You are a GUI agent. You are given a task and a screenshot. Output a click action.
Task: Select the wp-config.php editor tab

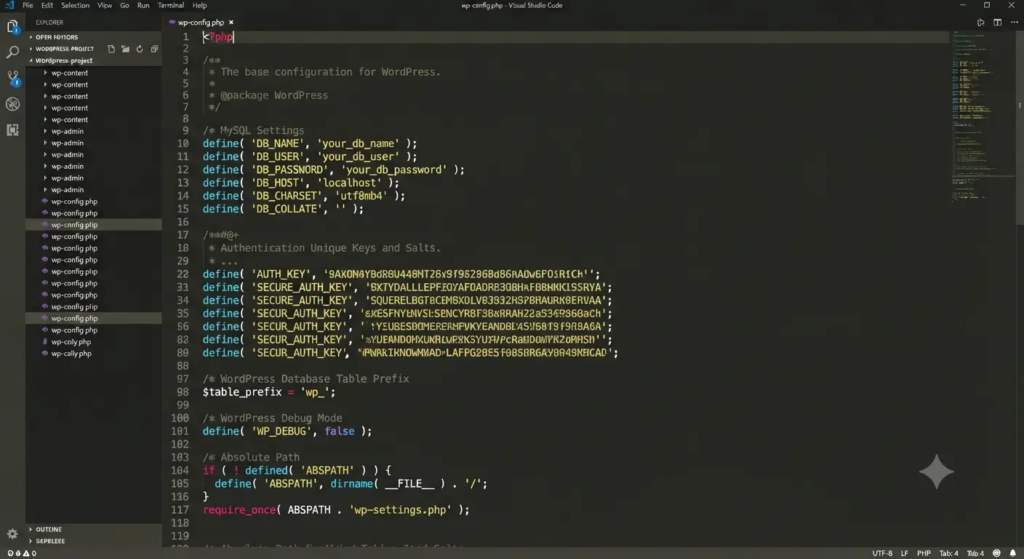click(200, 22)
